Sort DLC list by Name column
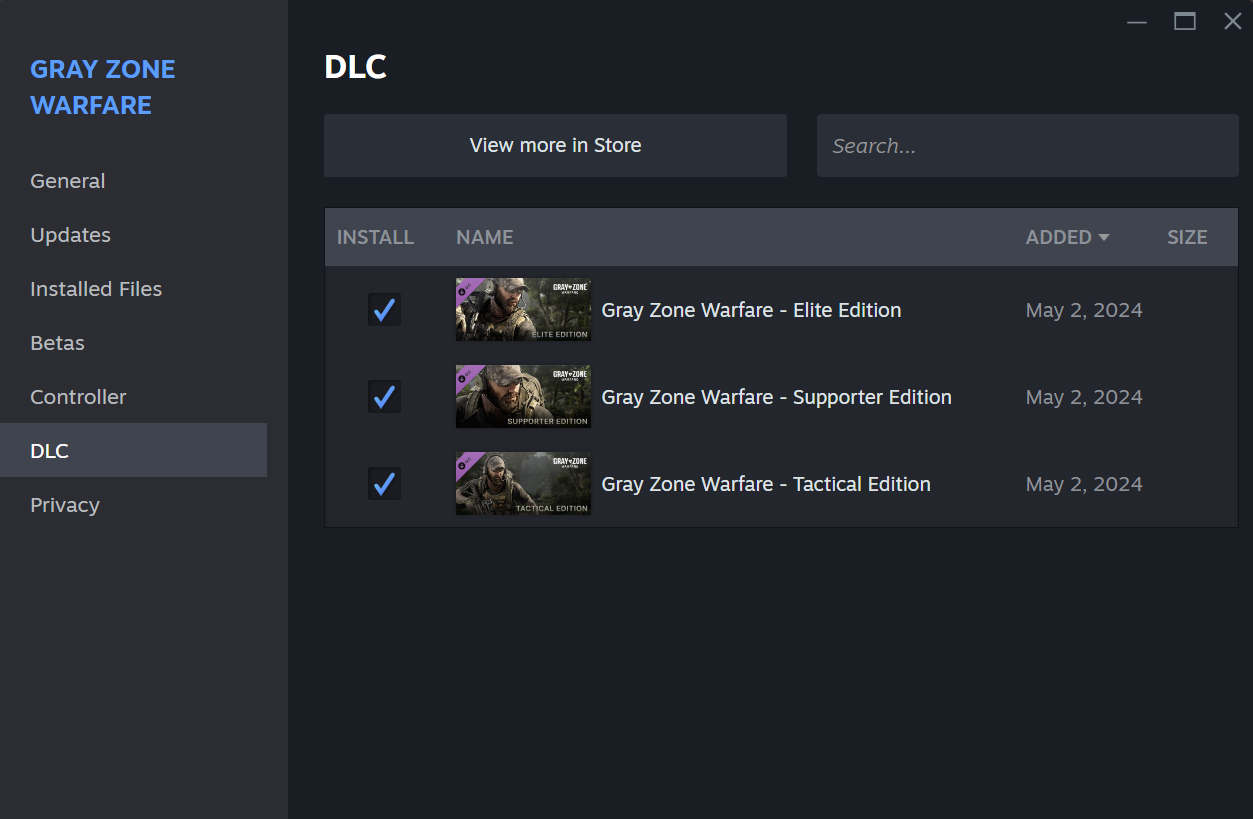 tap(484, 237)
